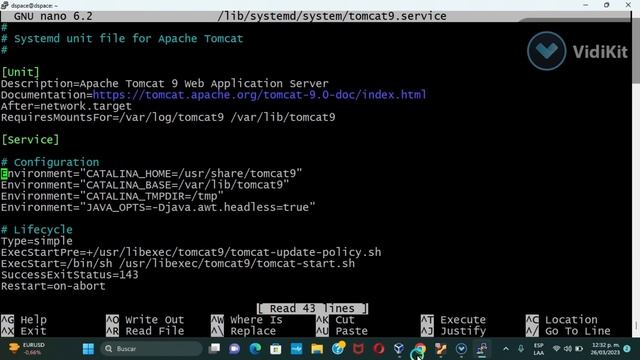Place cursor on the CATALINA_TMPDIR line
Image resolution: width=640 pixels, height=360 pixels.
(112, 196)
